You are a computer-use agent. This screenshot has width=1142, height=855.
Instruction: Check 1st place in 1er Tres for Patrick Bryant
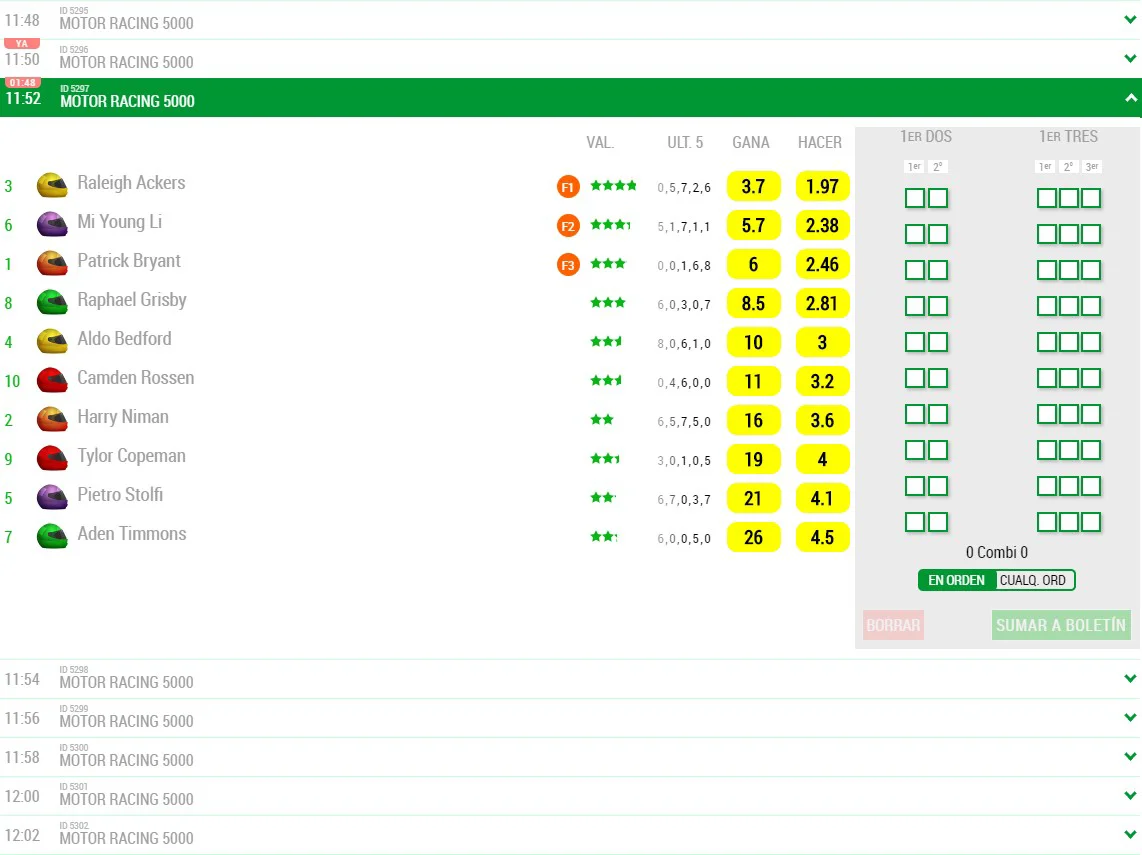[1047, 270]
